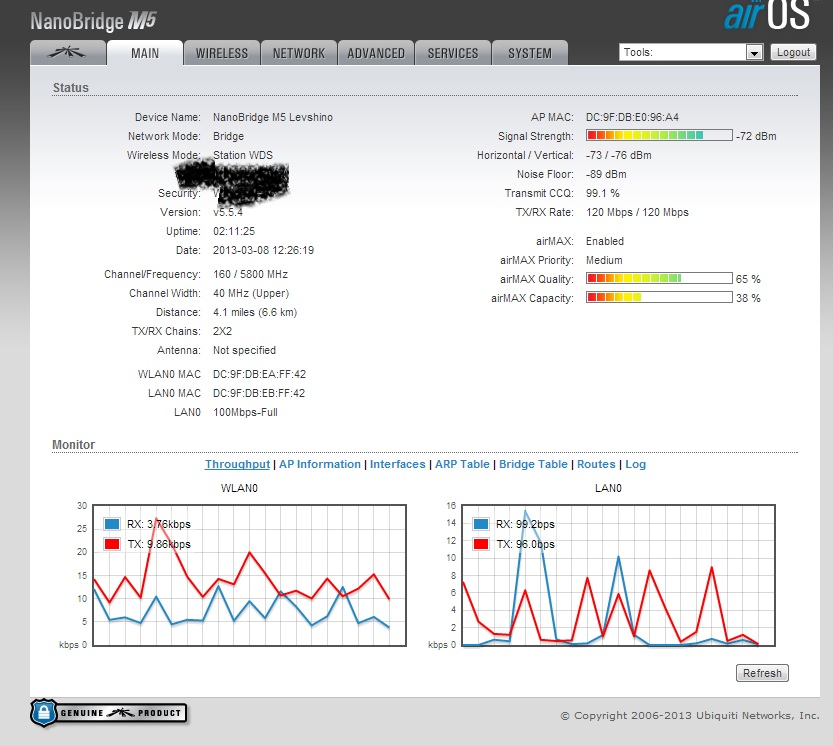Select airMAX priority 'Medium'

pyautogui.click(x=604, y=260)
